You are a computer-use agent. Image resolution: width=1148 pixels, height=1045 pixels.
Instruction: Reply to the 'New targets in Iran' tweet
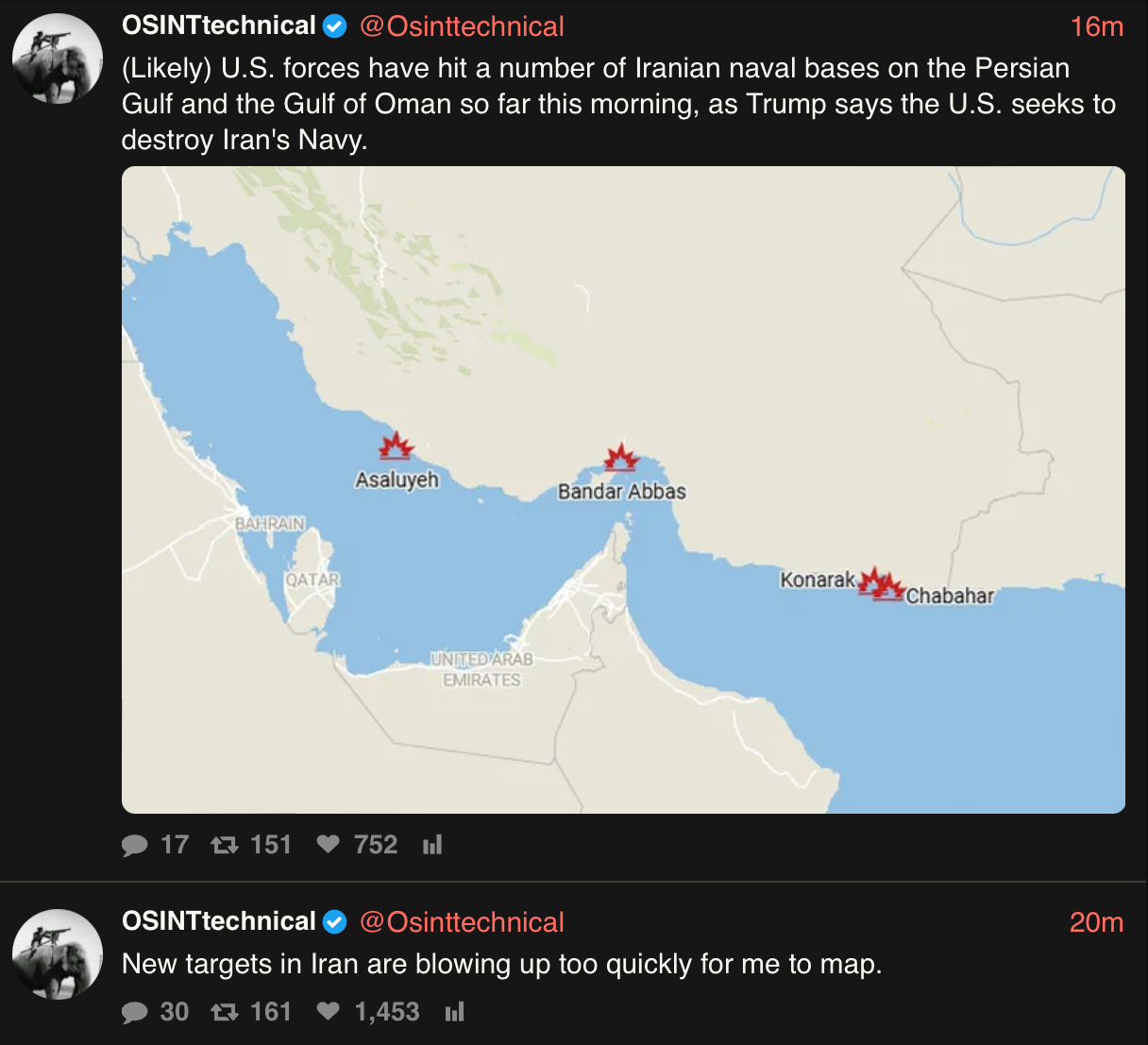click(x=135, y=1013)
